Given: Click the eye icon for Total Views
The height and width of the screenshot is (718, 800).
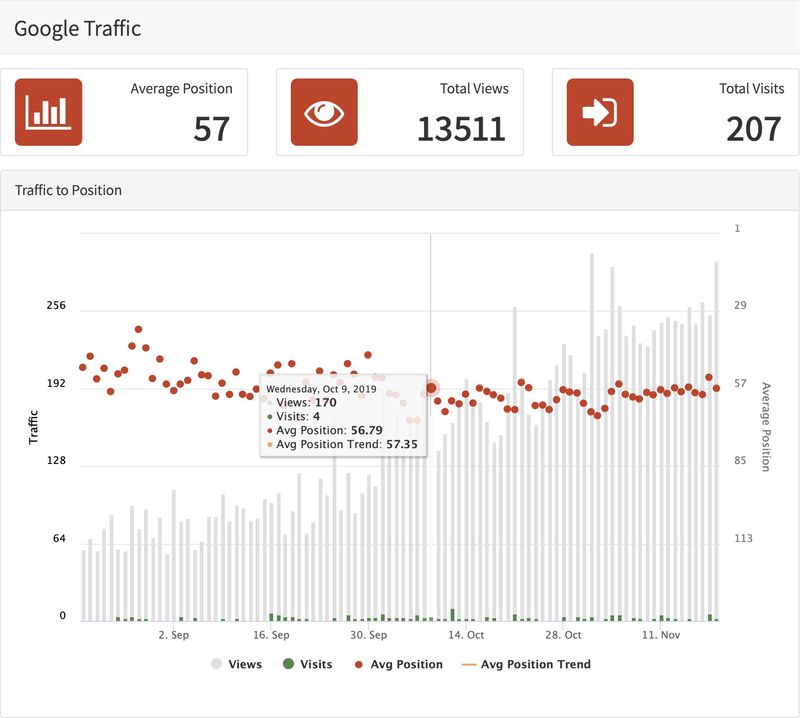Looking at the screenshot, I should [x=324, y=112].
